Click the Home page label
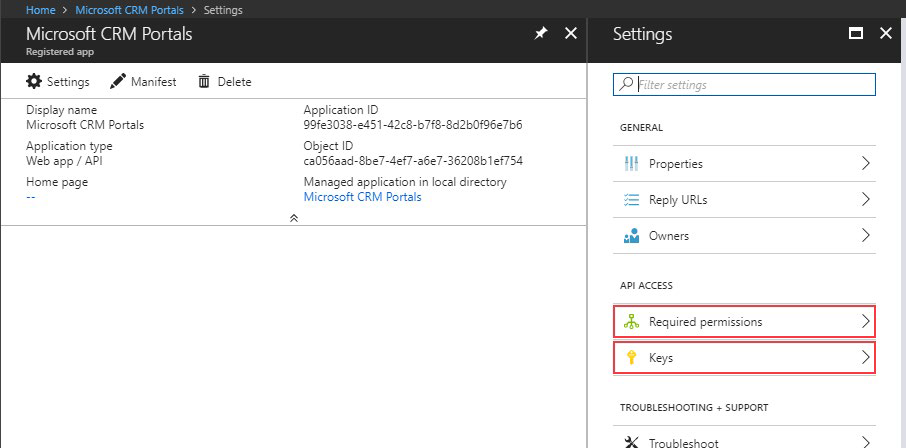Screen dimensions: 906x448 pos(57,182)
